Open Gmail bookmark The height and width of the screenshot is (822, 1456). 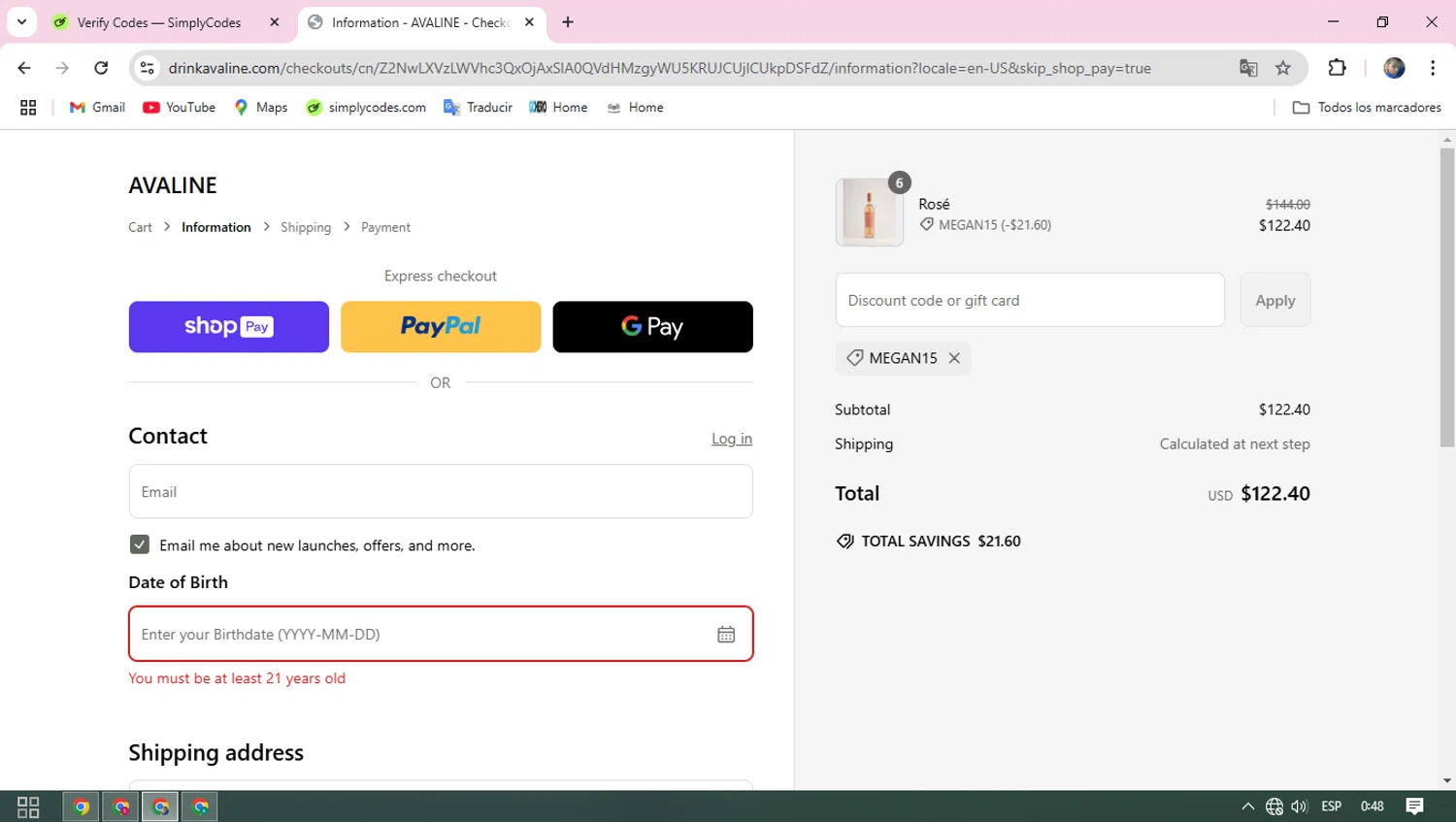pos(97,108)
